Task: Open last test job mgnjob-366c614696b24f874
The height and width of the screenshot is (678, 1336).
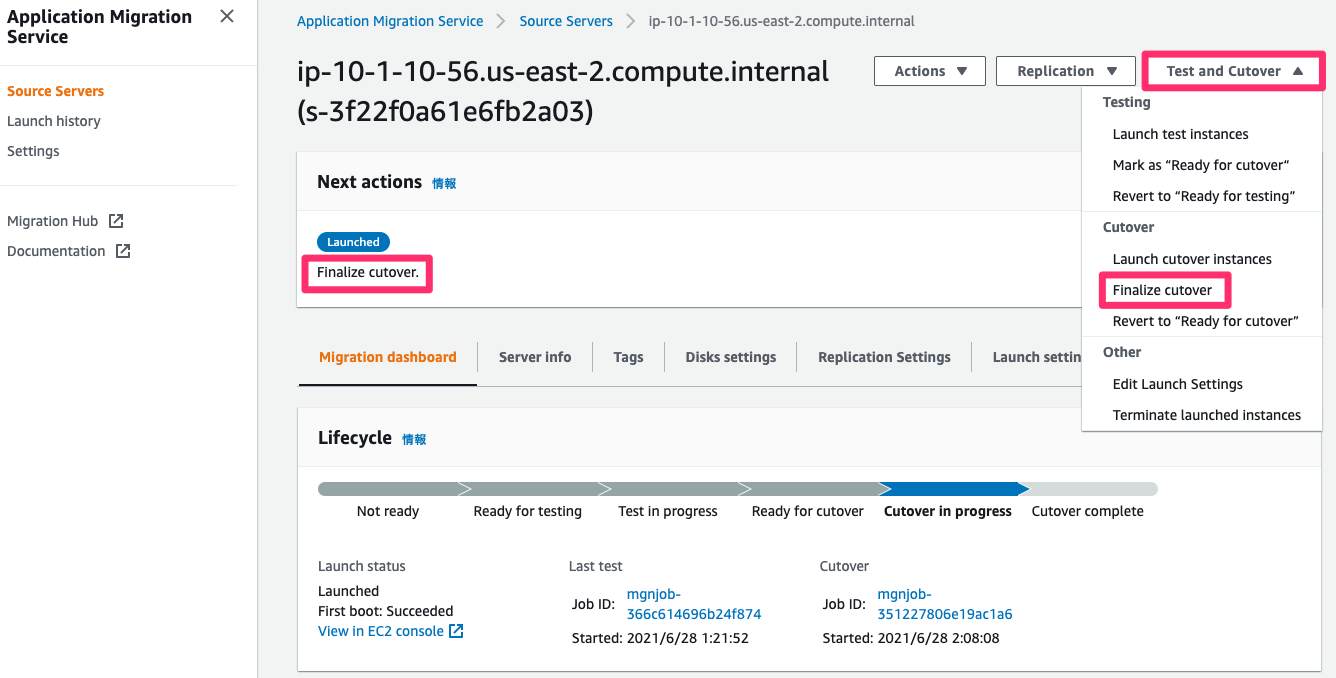Action: click(x=694, y=604)
